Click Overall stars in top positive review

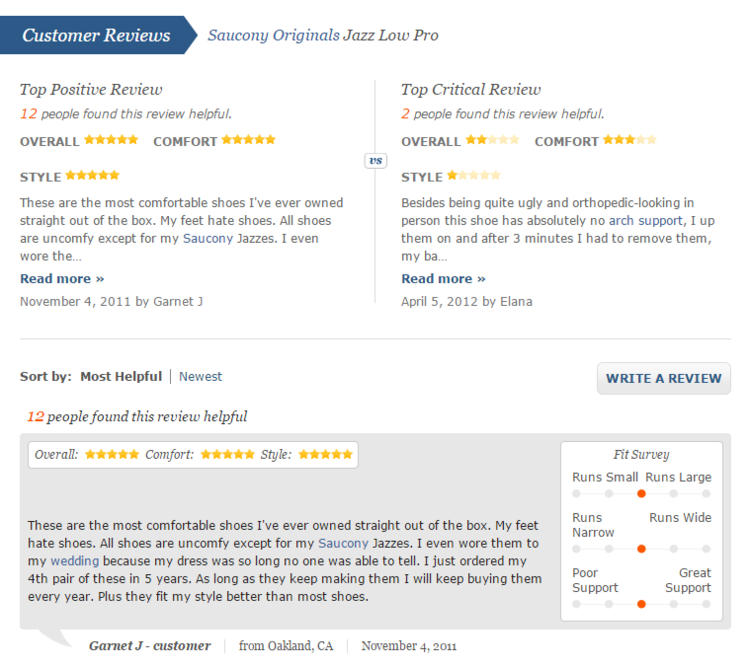(x=111, y=141)
